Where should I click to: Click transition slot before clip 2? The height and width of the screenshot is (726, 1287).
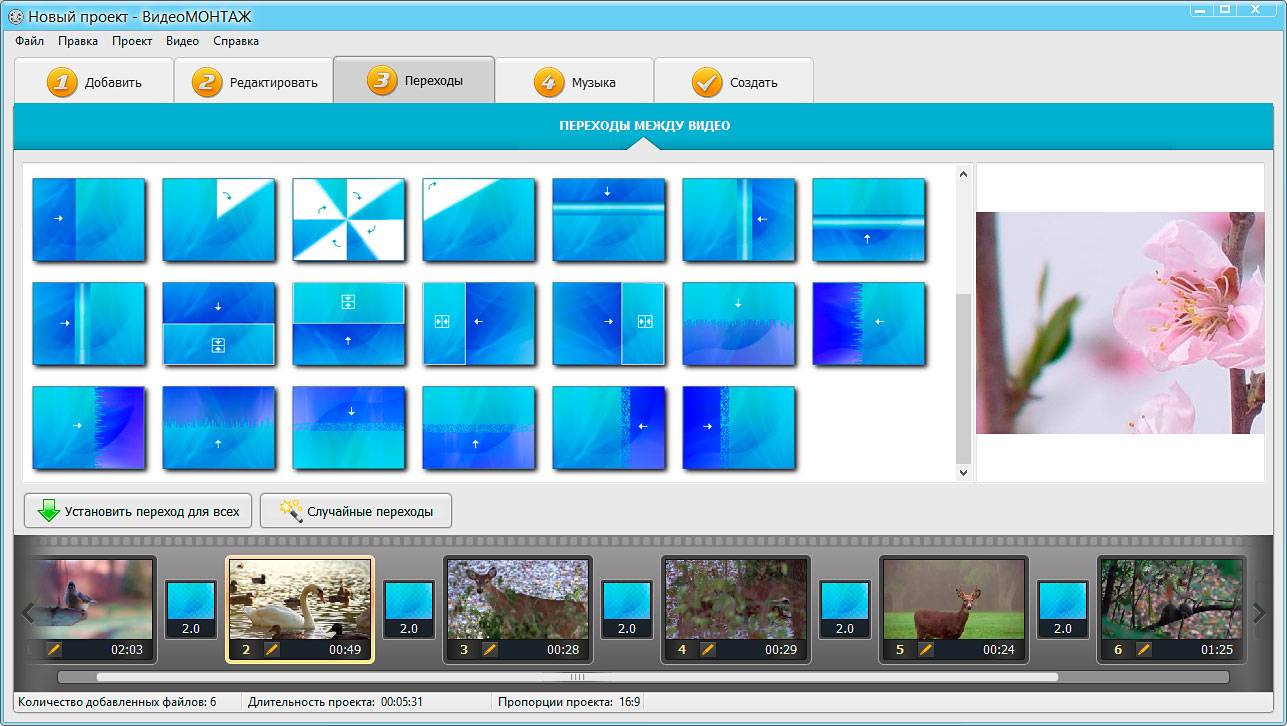tap(191, 610)
